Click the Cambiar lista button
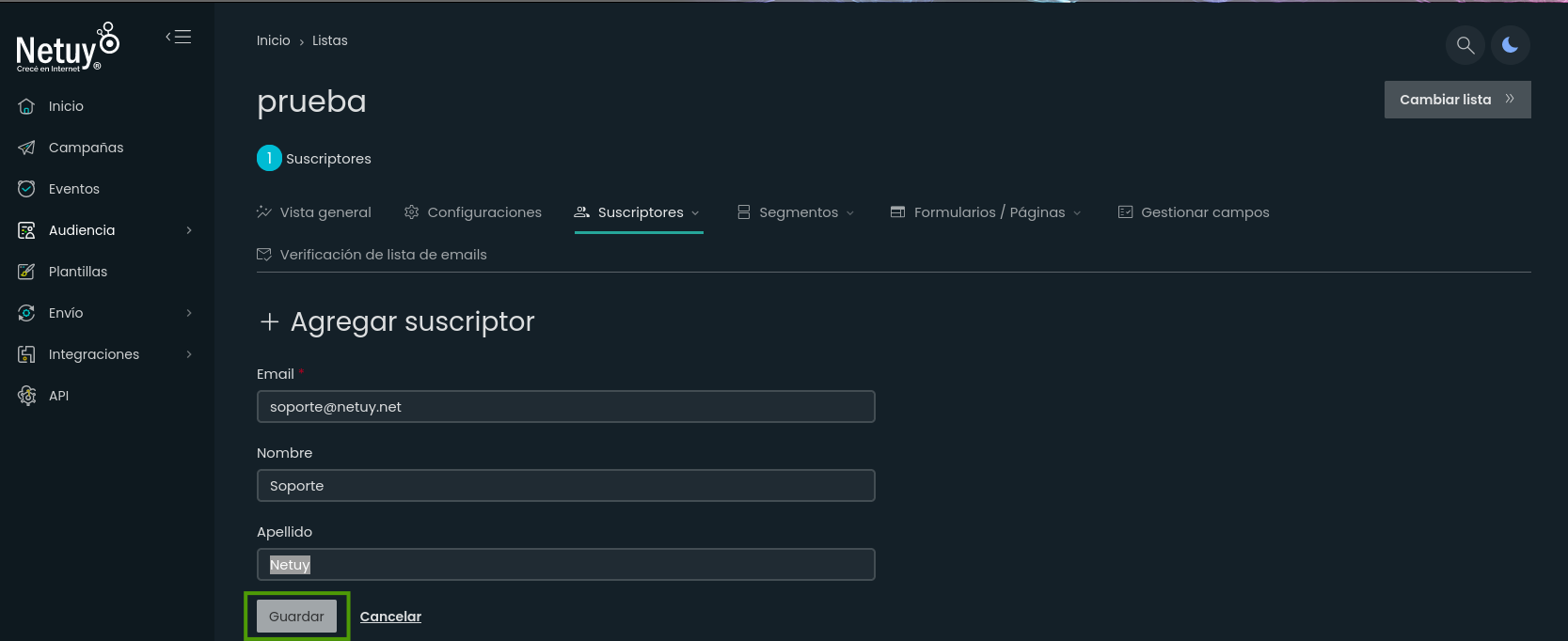The image size is (1568, 641). pyautogui.click(x=1458, y=100)
